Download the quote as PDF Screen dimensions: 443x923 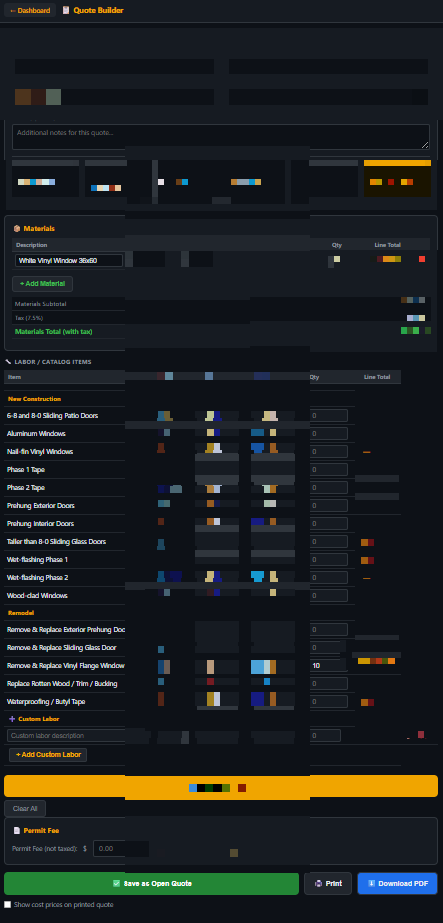pos(397,884)
